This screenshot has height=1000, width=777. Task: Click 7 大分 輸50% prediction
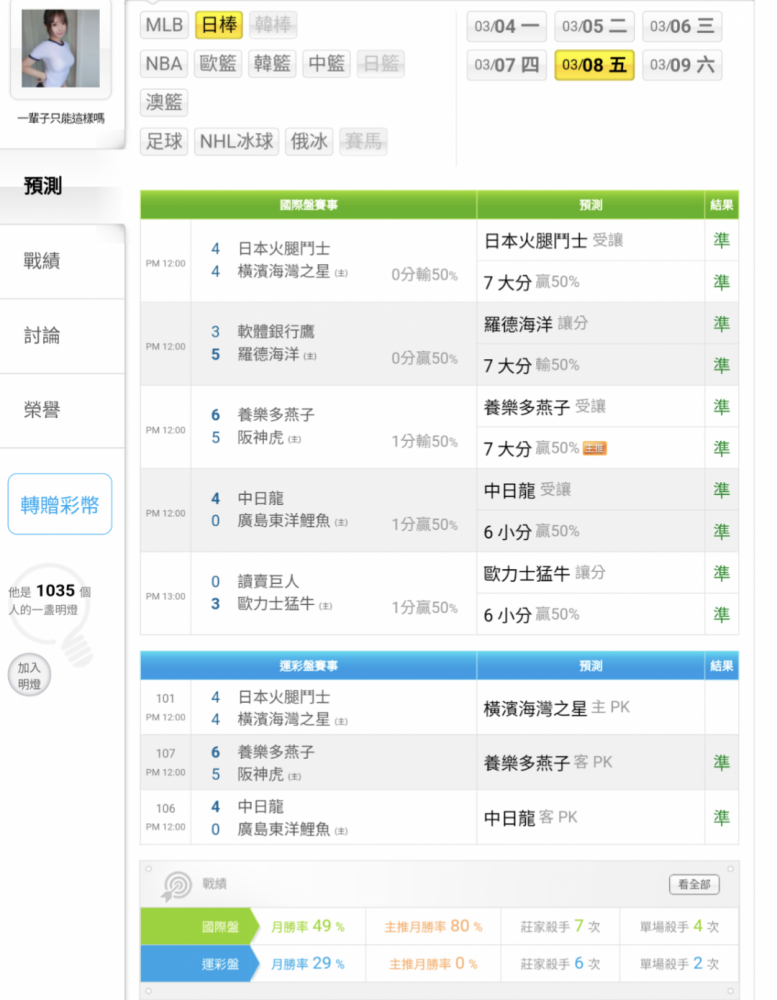coord(531,365)
